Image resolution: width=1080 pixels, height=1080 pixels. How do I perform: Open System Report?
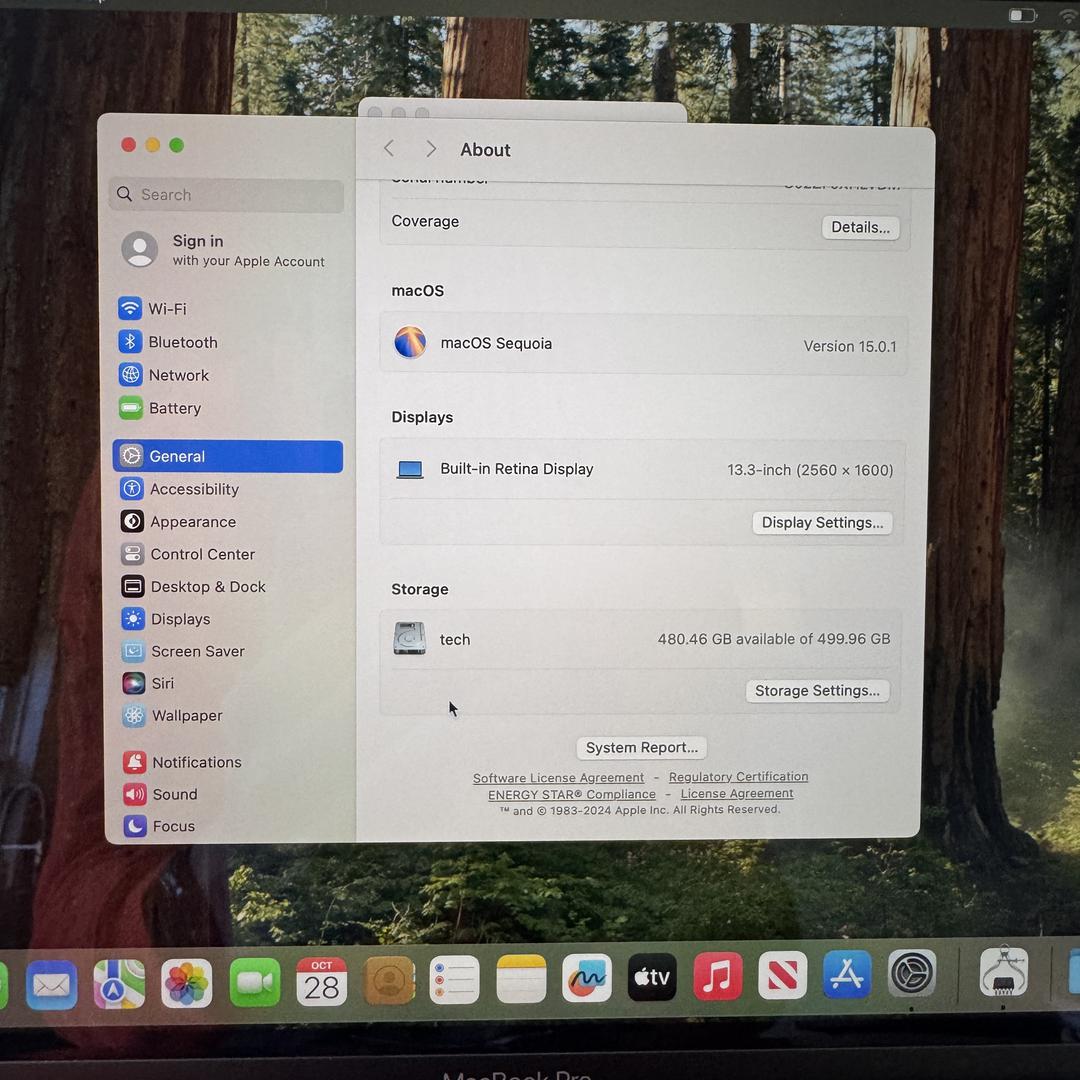(641, 747)
